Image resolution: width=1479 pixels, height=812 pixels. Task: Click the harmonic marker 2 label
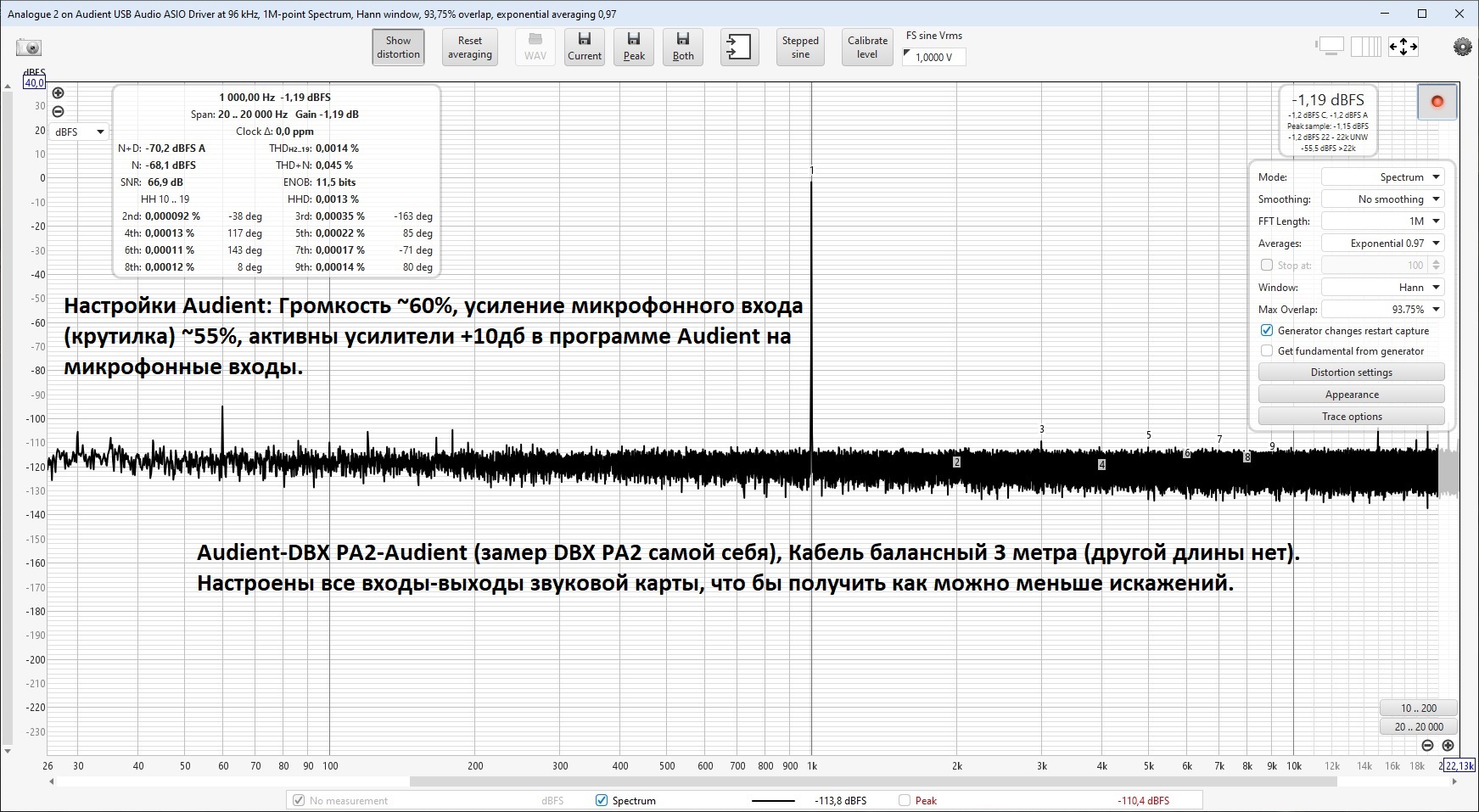click(956, 462)
